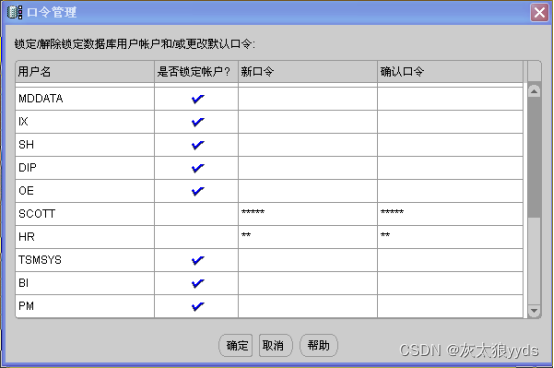Image resolution: width=554 pixels, height=368 pixels.
Task: Lock the HR account cell
Action: (196, 237)
